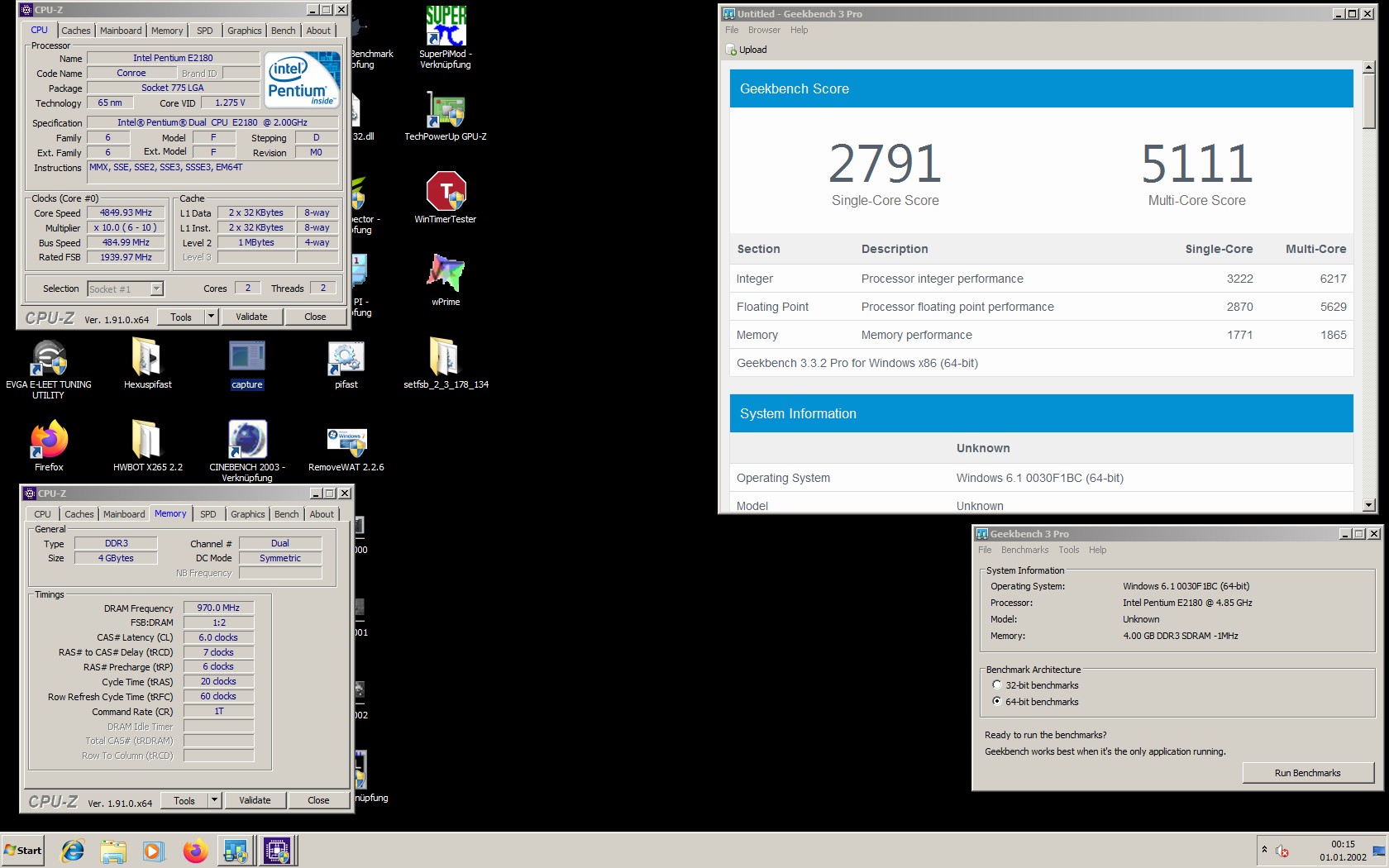Screen dimensions: 1389x868
Task: Click the muted volume tray icon
Action: point(1282,851)
